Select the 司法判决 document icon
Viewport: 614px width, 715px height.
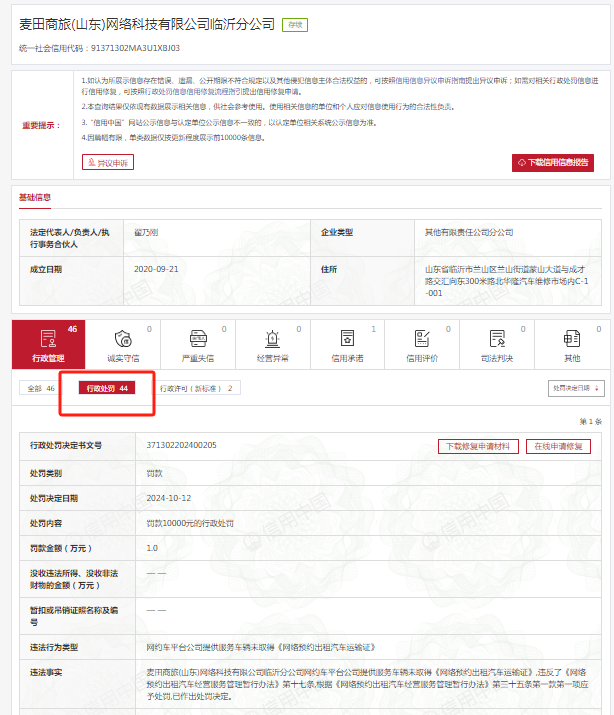tap(497, 339)
